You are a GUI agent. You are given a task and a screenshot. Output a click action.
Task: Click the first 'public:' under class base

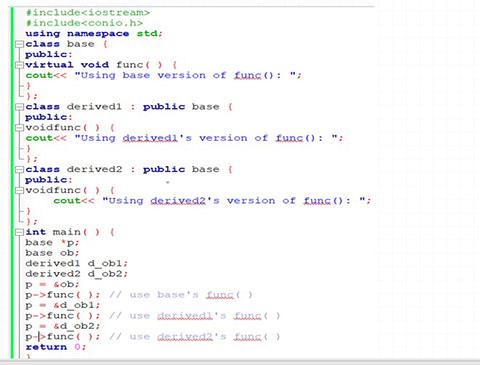[49, 54]
